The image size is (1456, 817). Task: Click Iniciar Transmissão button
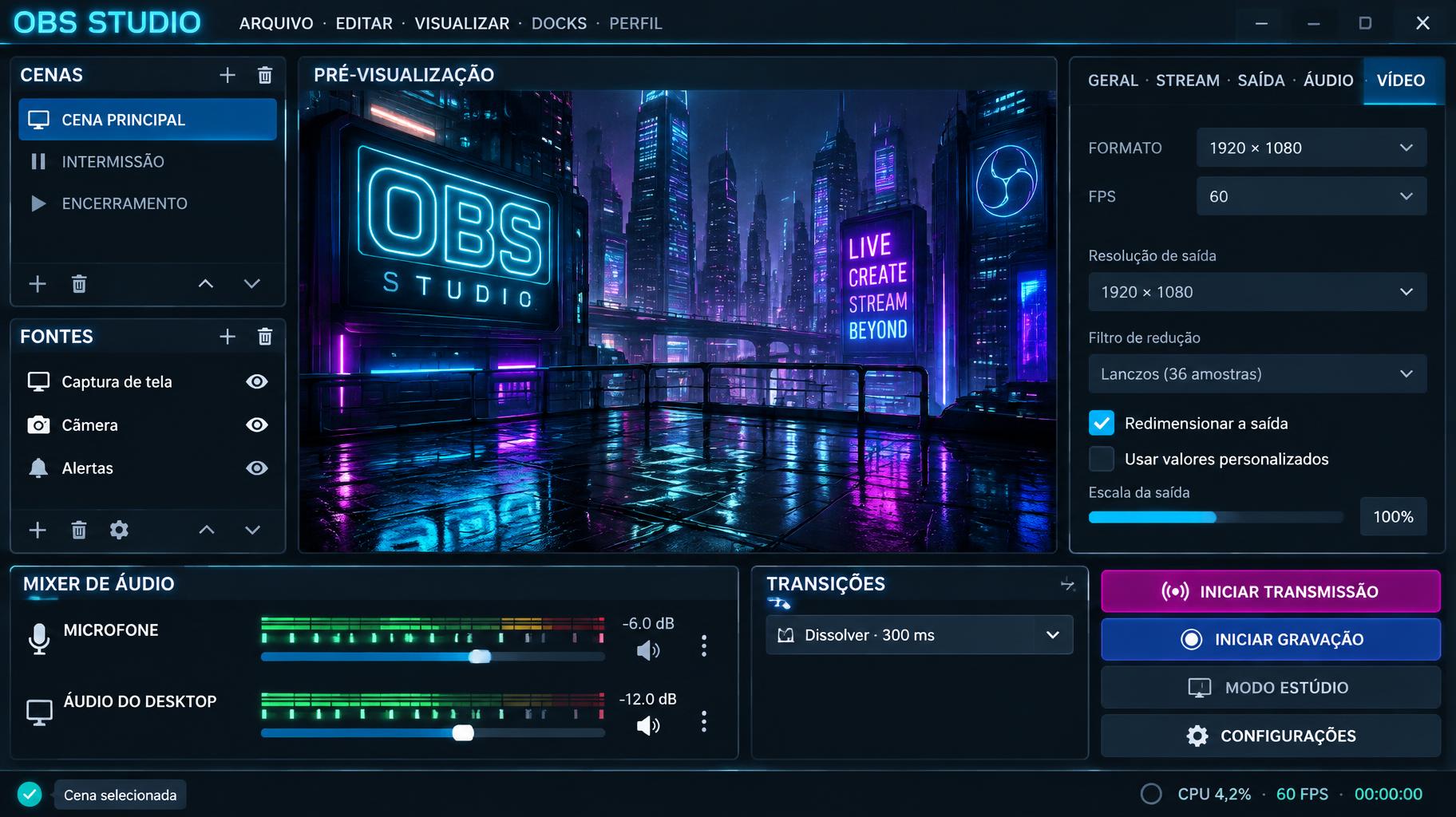pyautogui.click(x=1271, y=591)
